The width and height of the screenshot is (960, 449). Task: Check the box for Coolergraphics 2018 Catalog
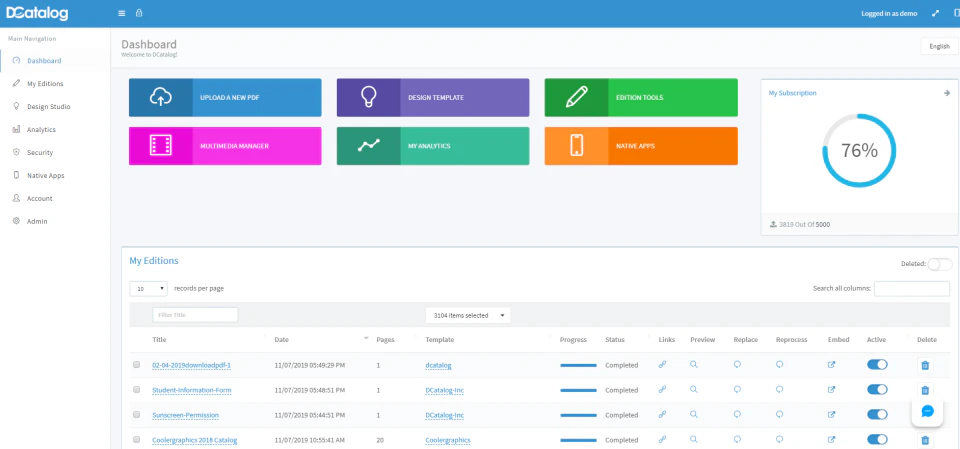(x=137, y=440)
